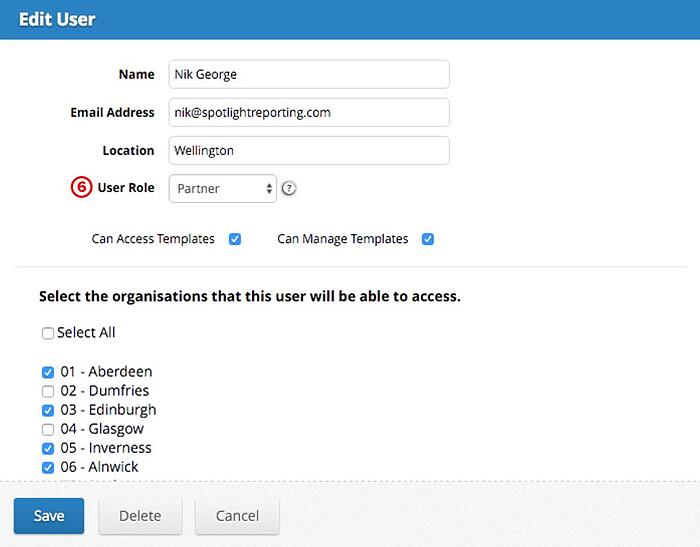The width and height of the screenshot is (700, 547).
Task: Click the Can Access Templates label text
Action: pos(153,239)
